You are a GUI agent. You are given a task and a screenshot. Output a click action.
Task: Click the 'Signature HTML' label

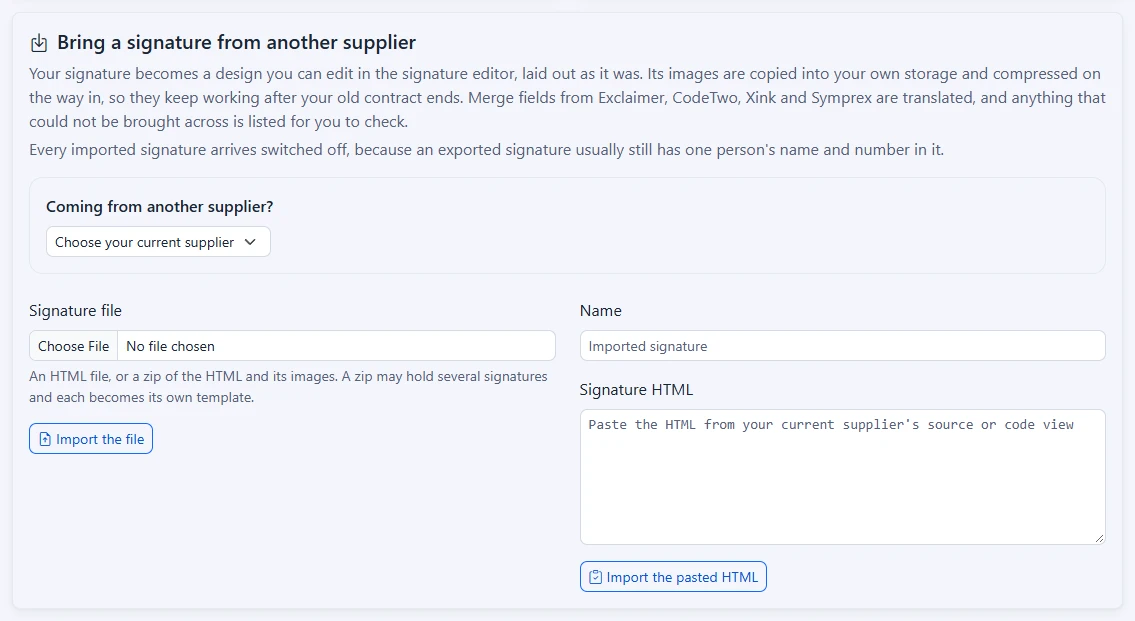coord(636,389)
